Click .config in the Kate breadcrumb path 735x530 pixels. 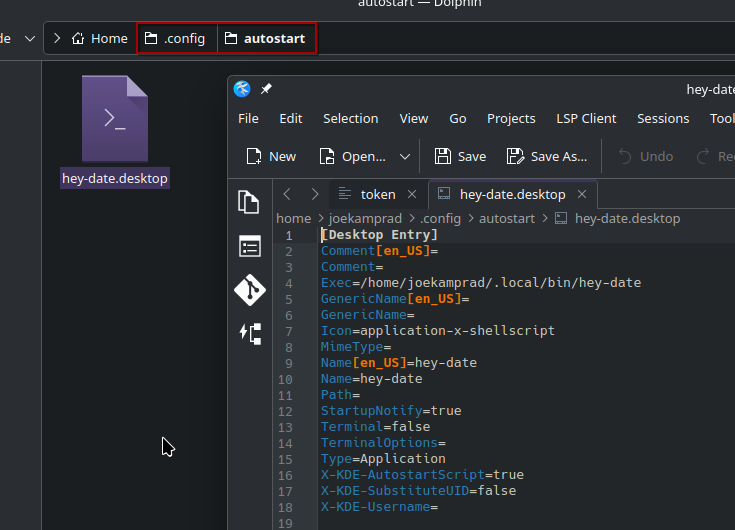440,218
